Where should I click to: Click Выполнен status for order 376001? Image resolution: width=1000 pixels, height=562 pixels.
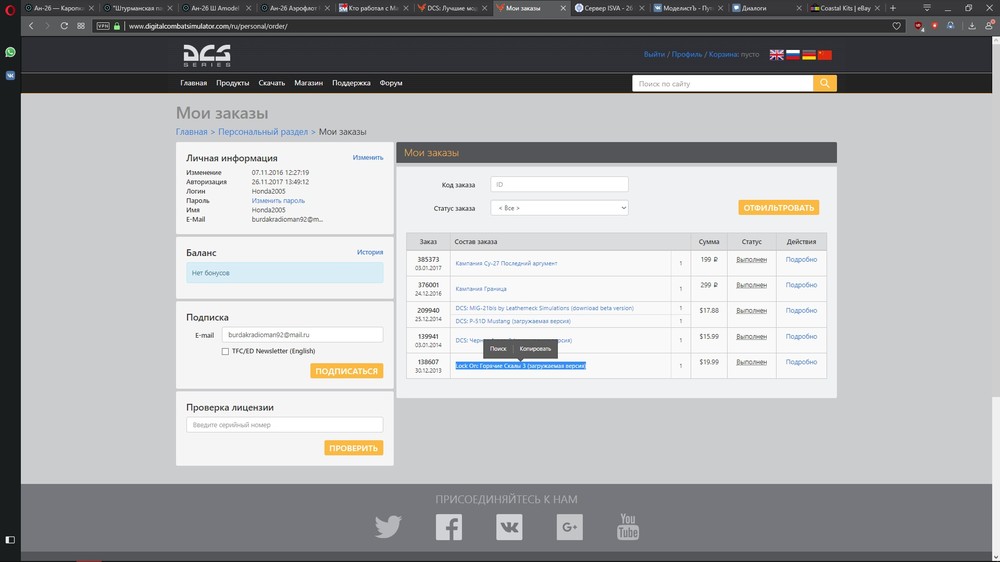(751, 285)
